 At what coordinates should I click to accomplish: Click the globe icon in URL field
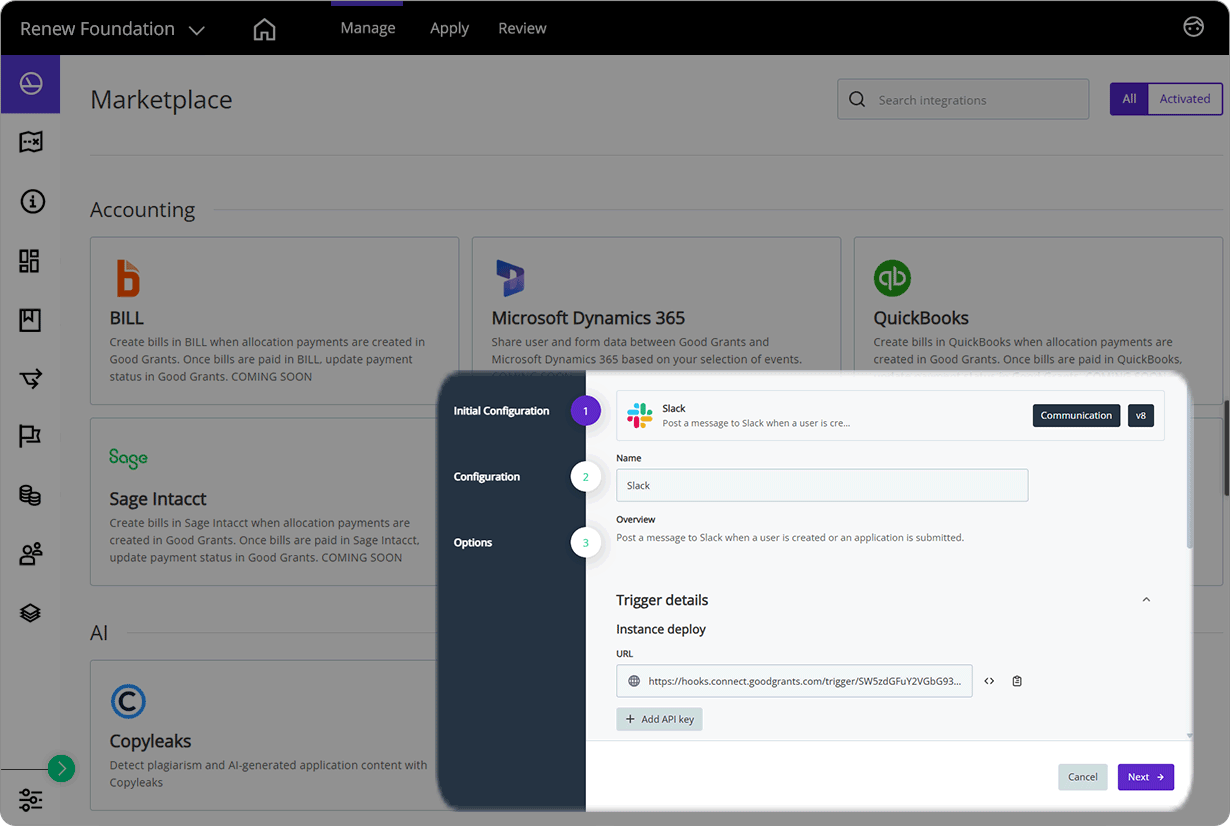click(633, 681)
